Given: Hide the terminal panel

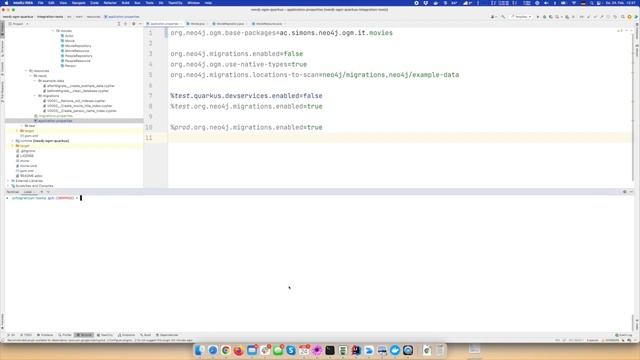Looking at the screenshot, I should 631,192.
